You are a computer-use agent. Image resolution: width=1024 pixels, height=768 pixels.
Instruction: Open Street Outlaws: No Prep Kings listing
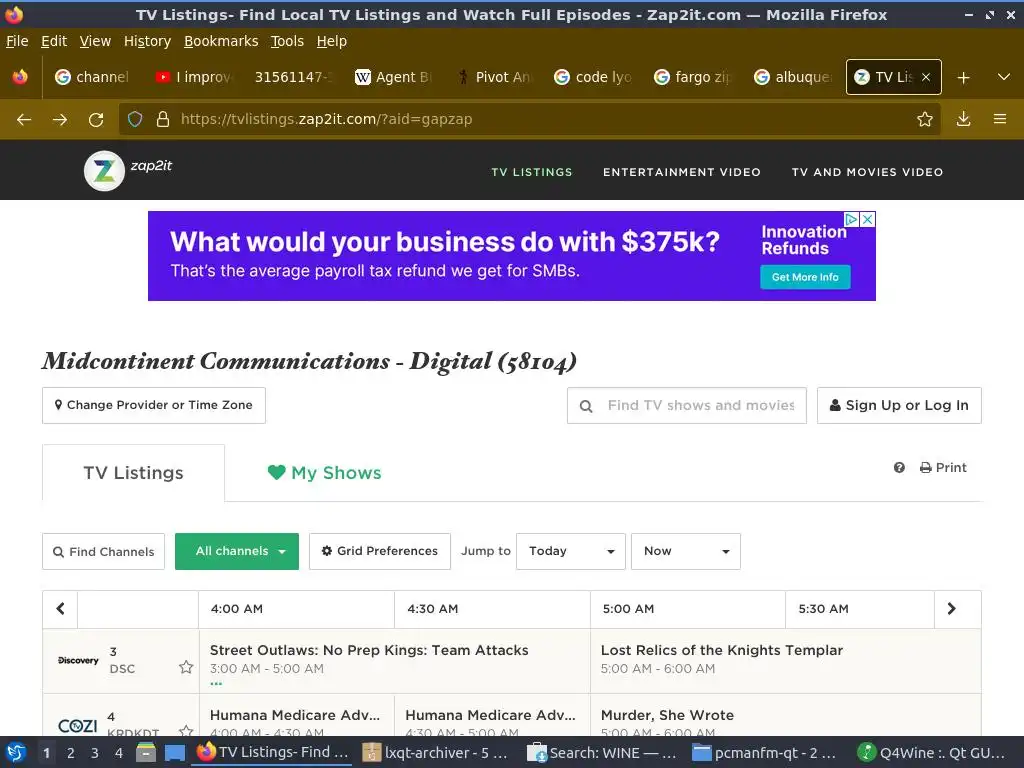pyautogui.click(x=369, y=650)
